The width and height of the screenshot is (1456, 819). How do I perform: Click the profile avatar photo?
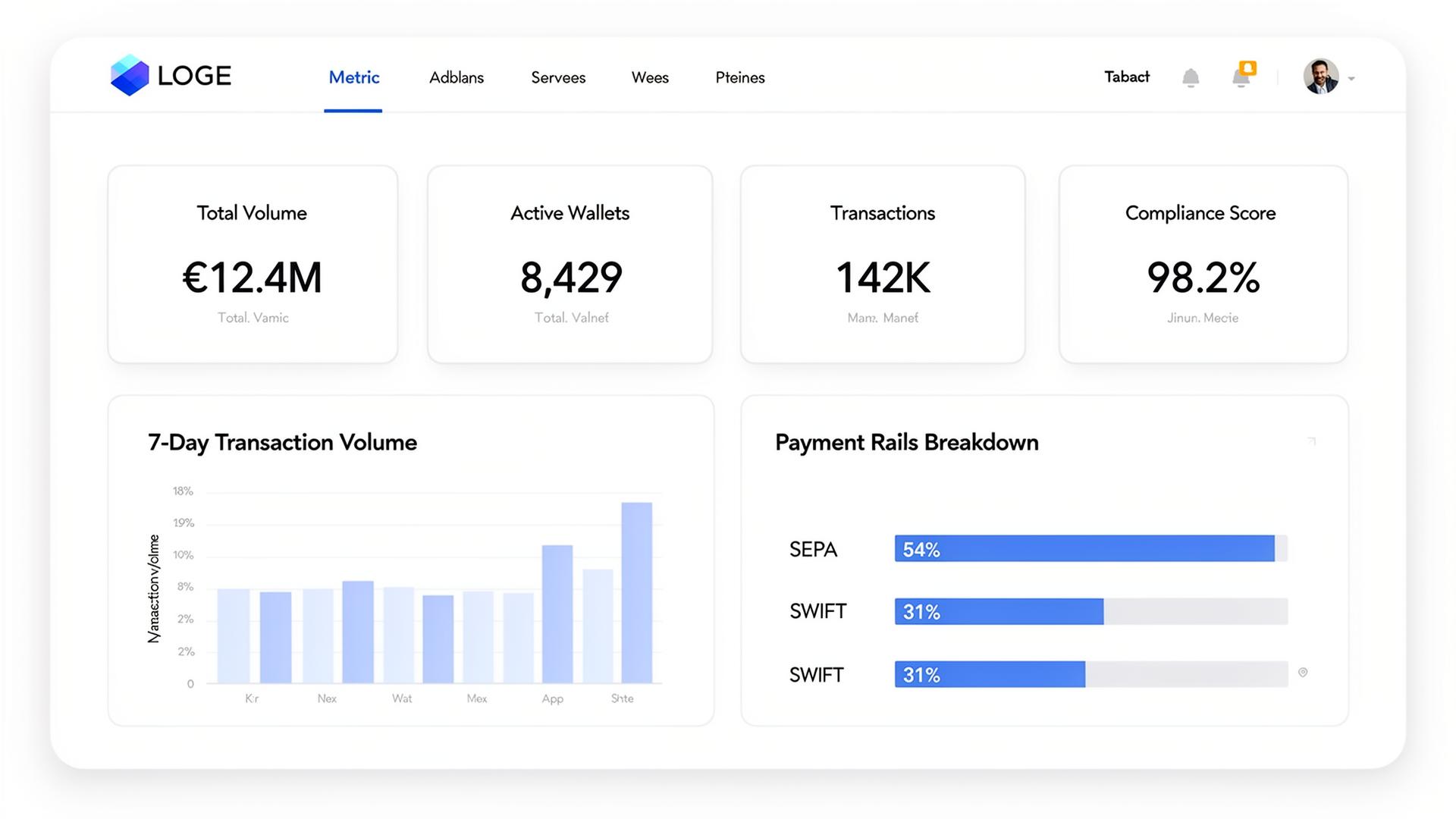(x=1322, y=77)
